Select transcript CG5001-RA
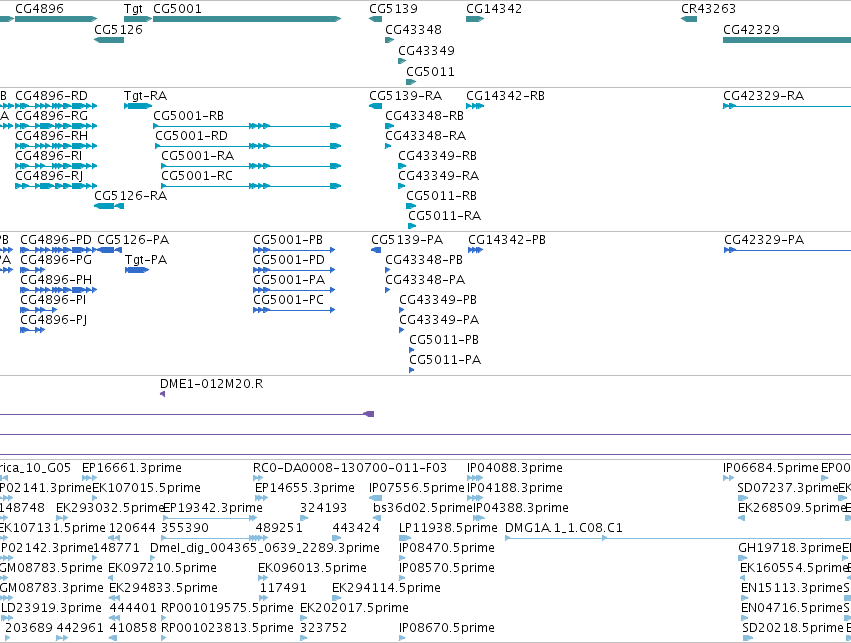The width and height of the screenshot is (851, 643). click(x=251, y=166)
